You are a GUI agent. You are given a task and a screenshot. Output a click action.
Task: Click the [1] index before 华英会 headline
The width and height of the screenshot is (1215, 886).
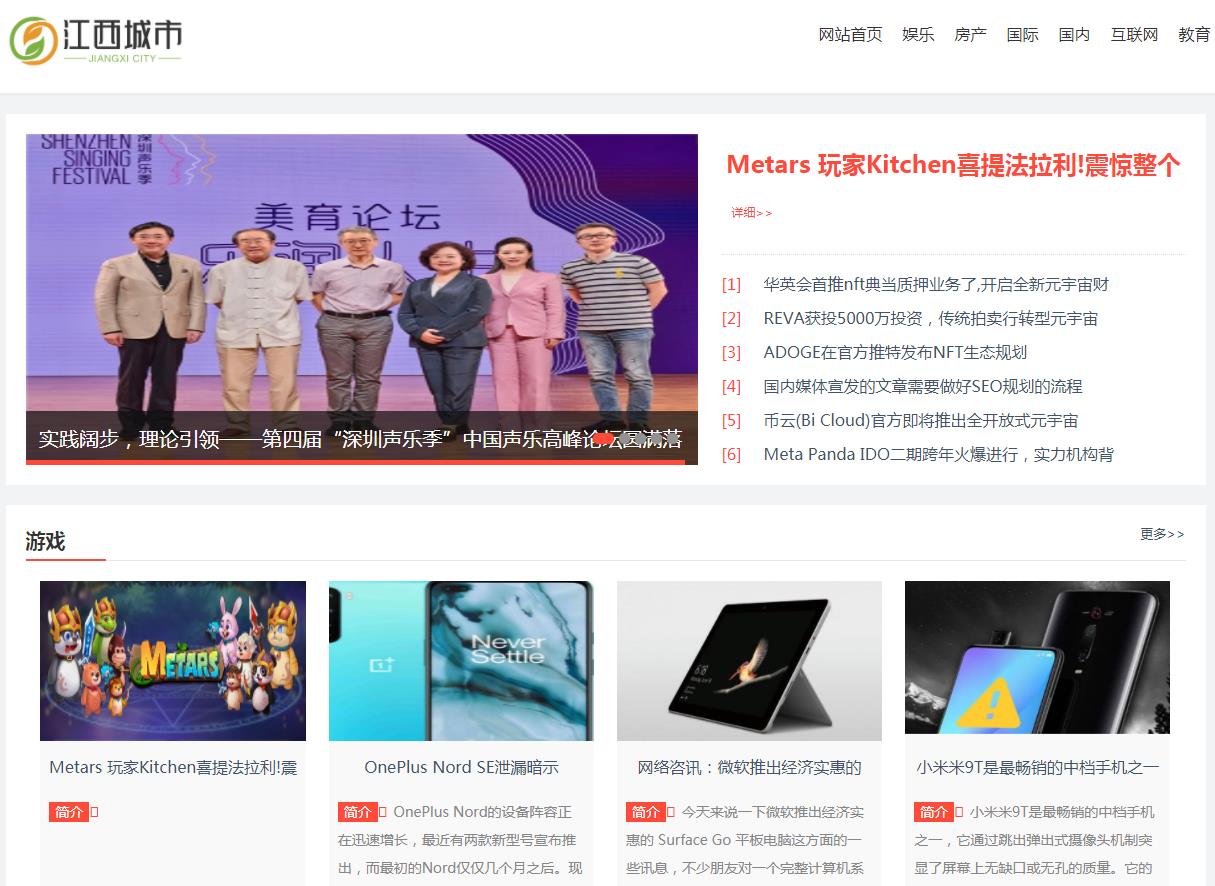point(732,285)
